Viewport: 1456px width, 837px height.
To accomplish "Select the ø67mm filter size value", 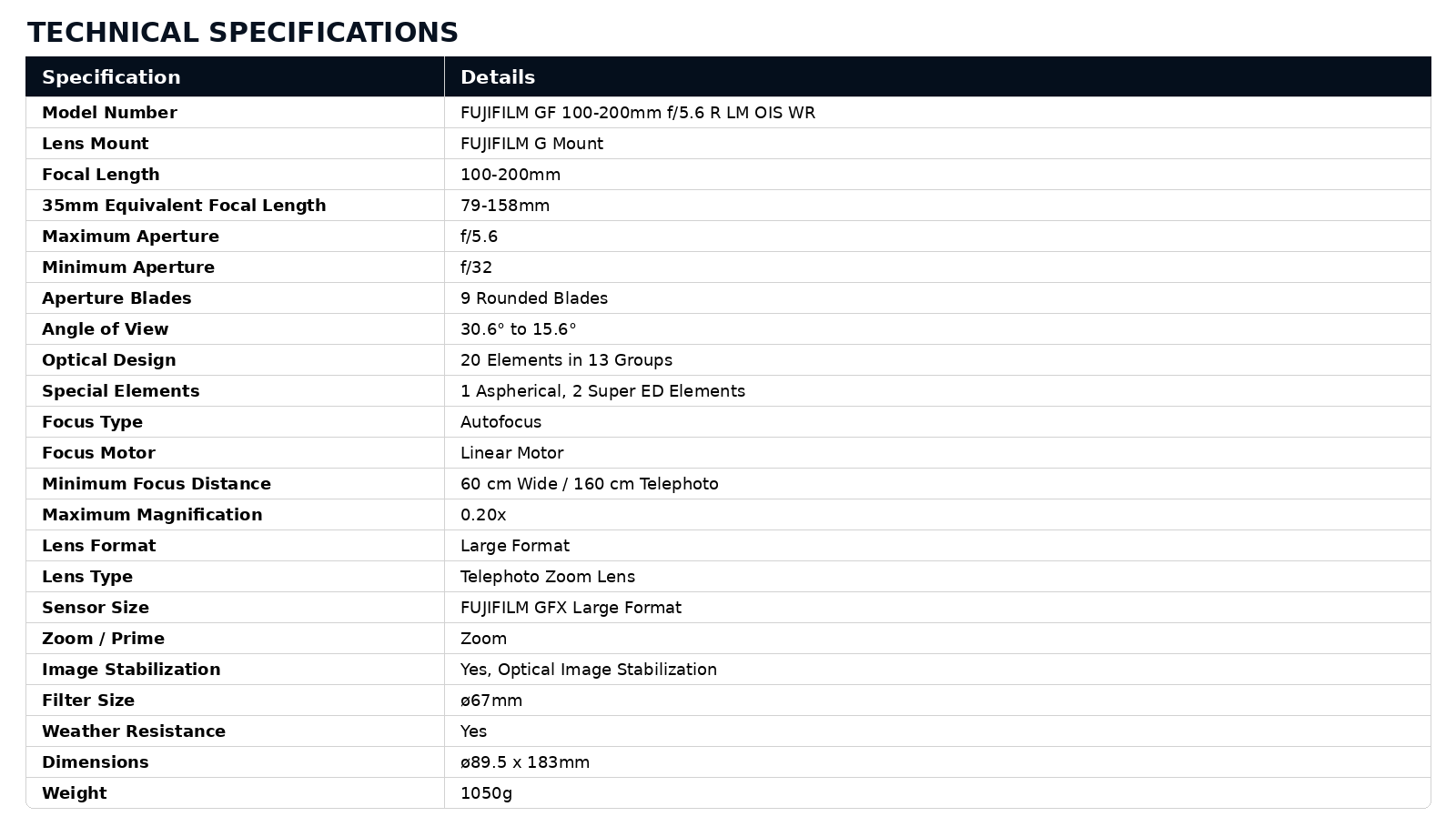I will [491, 701].
